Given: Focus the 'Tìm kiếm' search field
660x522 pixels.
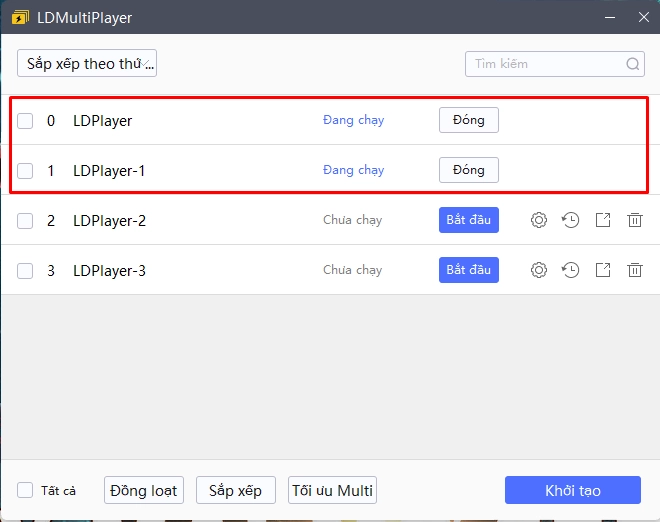Looking at the screenshot, I should point(545,64).
